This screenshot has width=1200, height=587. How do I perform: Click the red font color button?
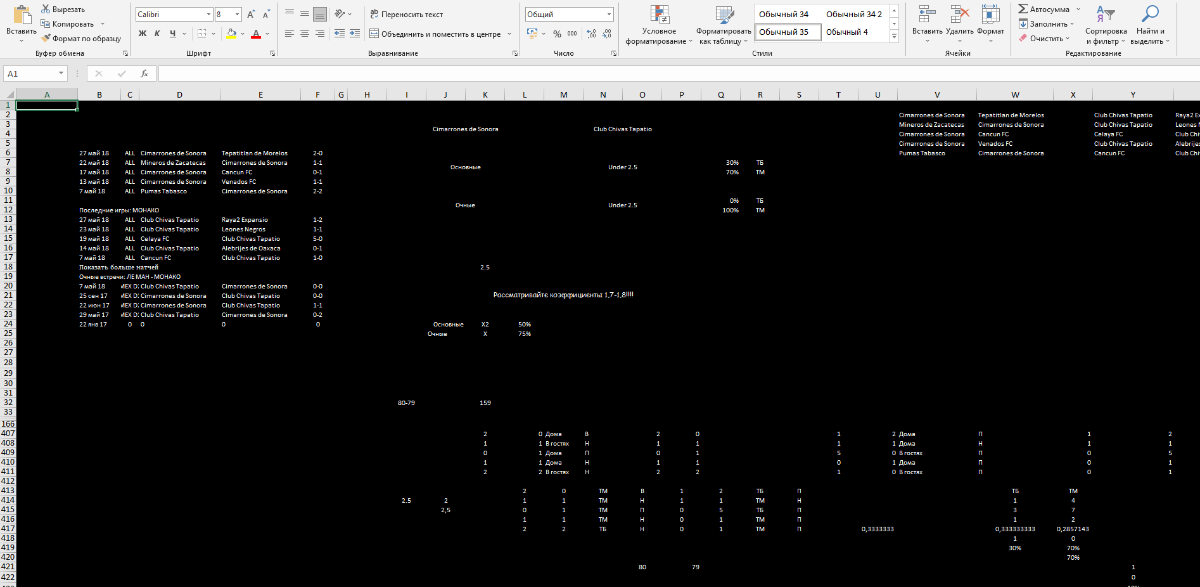point(256,34)
